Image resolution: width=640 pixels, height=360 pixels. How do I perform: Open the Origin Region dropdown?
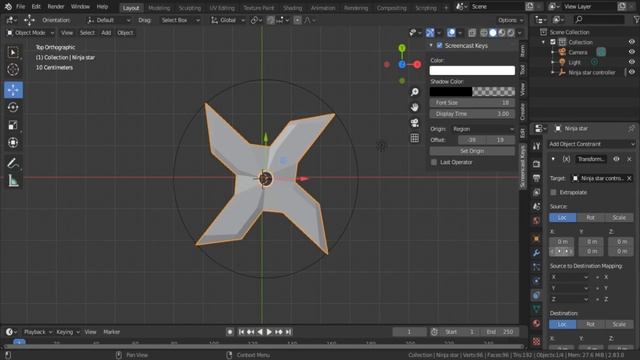pyautogui.click(x=483, y=129)
